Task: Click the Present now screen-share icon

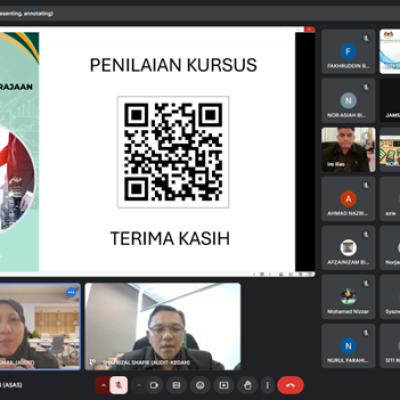Action: pos(224,385)
